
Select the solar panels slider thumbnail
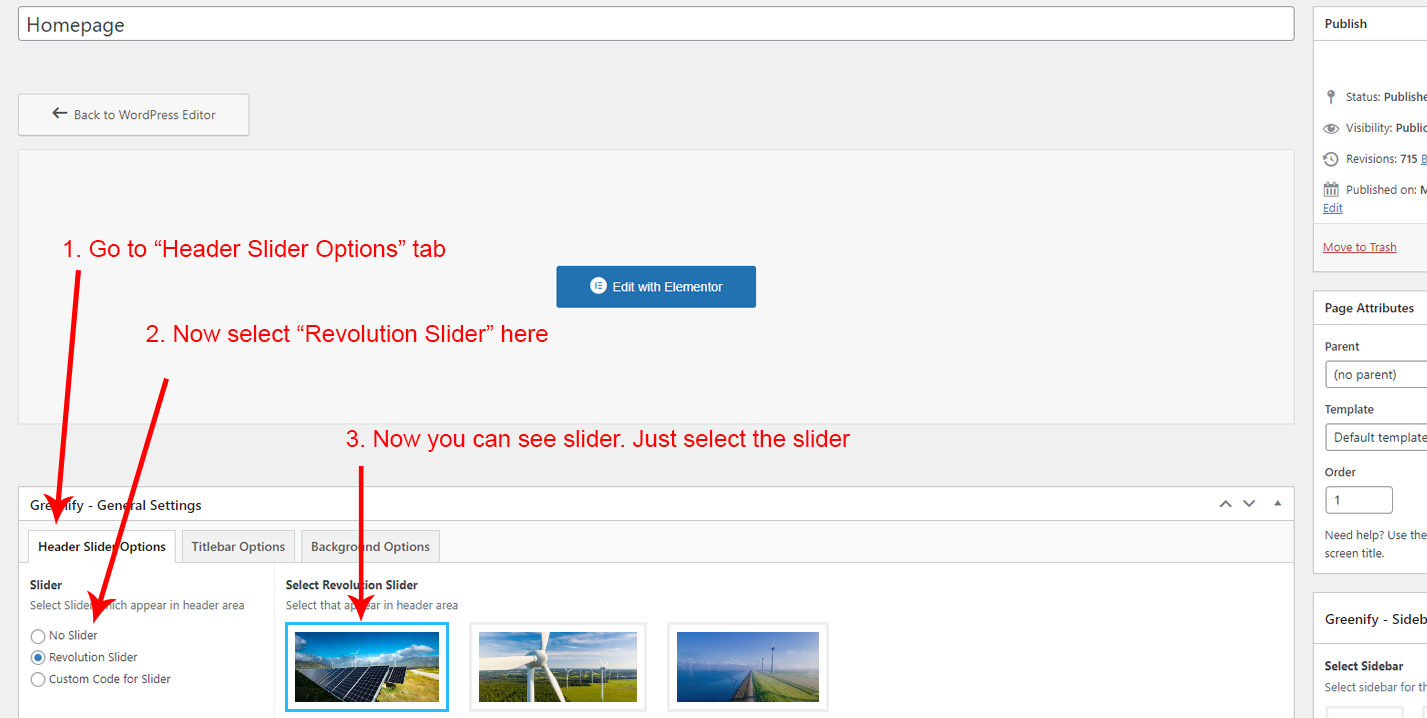pos(367,667)
